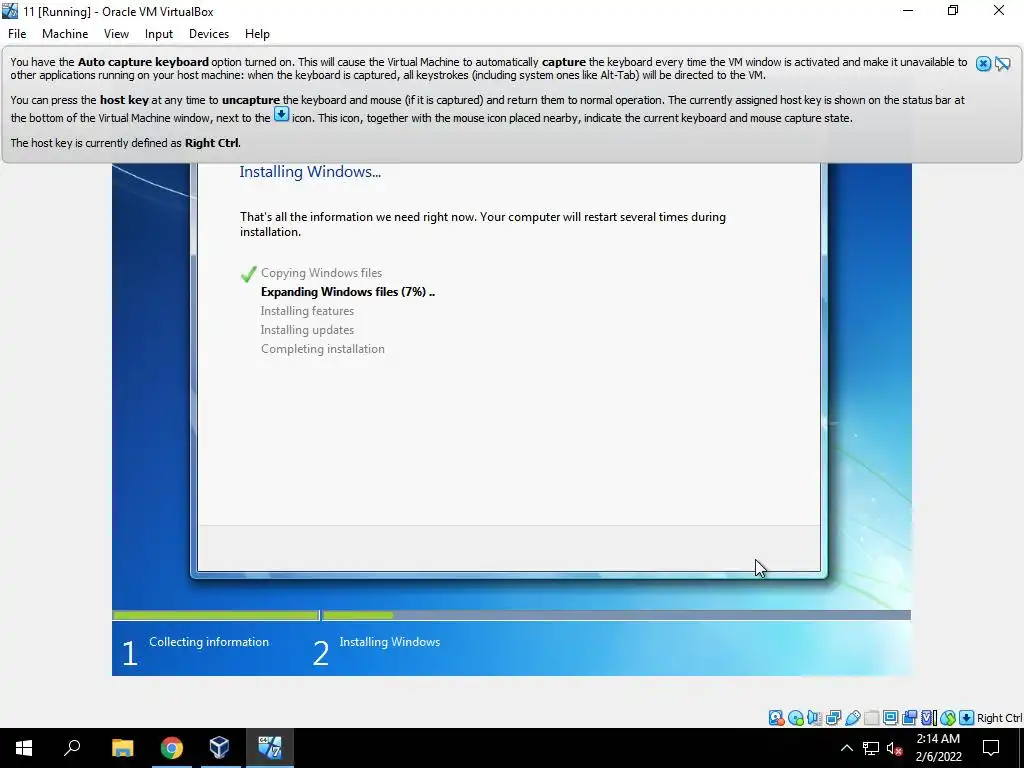The image size is (1024, 768).
Task: Open the File menu
Action: (17, 34)
